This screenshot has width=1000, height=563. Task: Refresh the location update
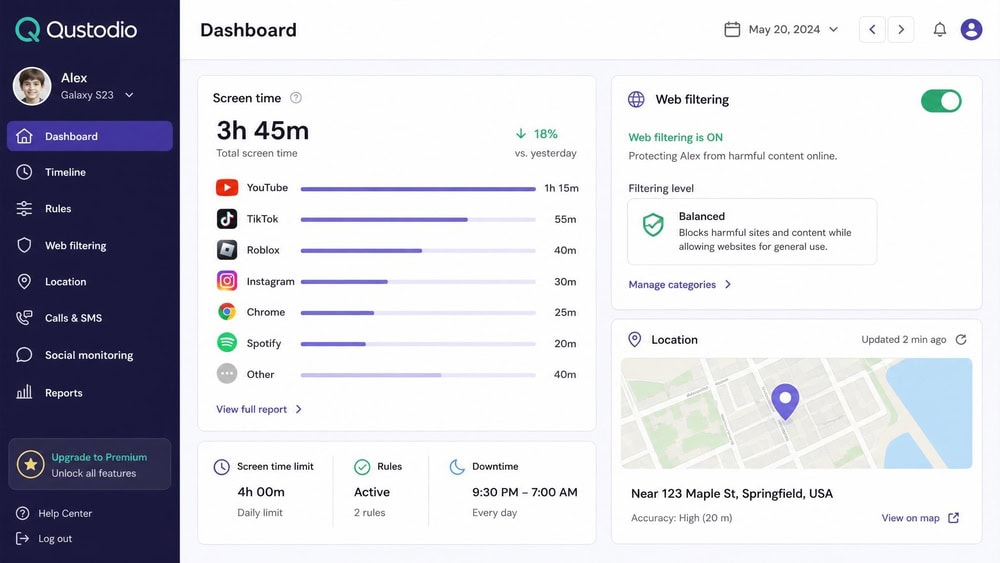coord(961,339)
